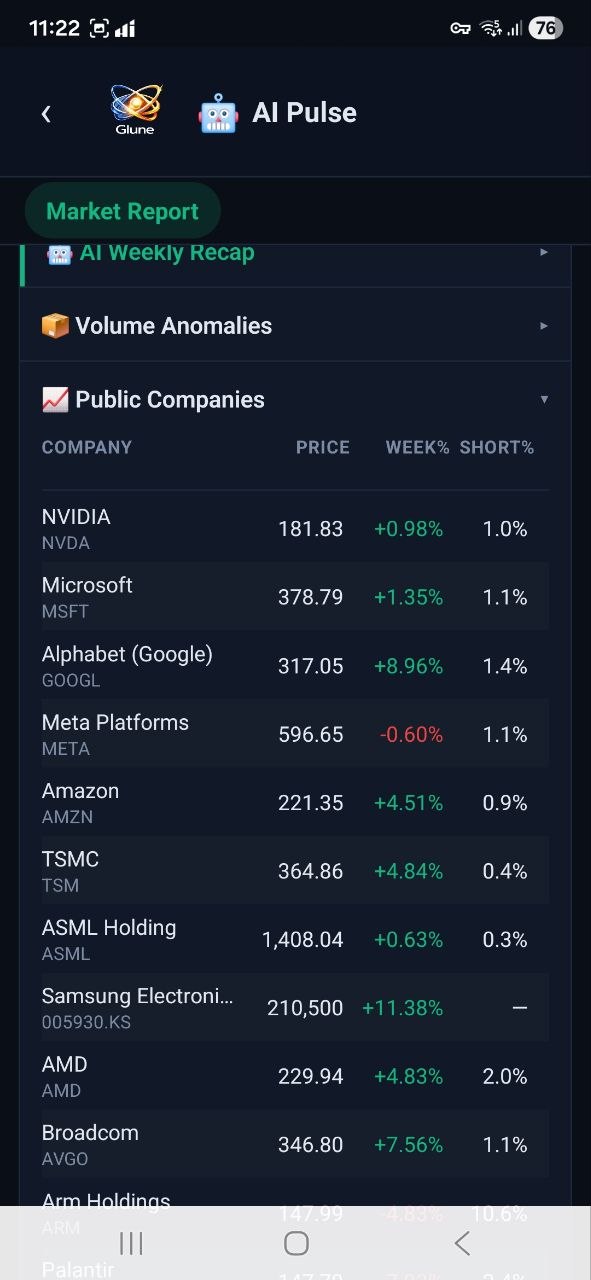Tap Meta Platforms' red -0.60% value
The height and width of the screenshot is (1280, 591).
[408, 734]
